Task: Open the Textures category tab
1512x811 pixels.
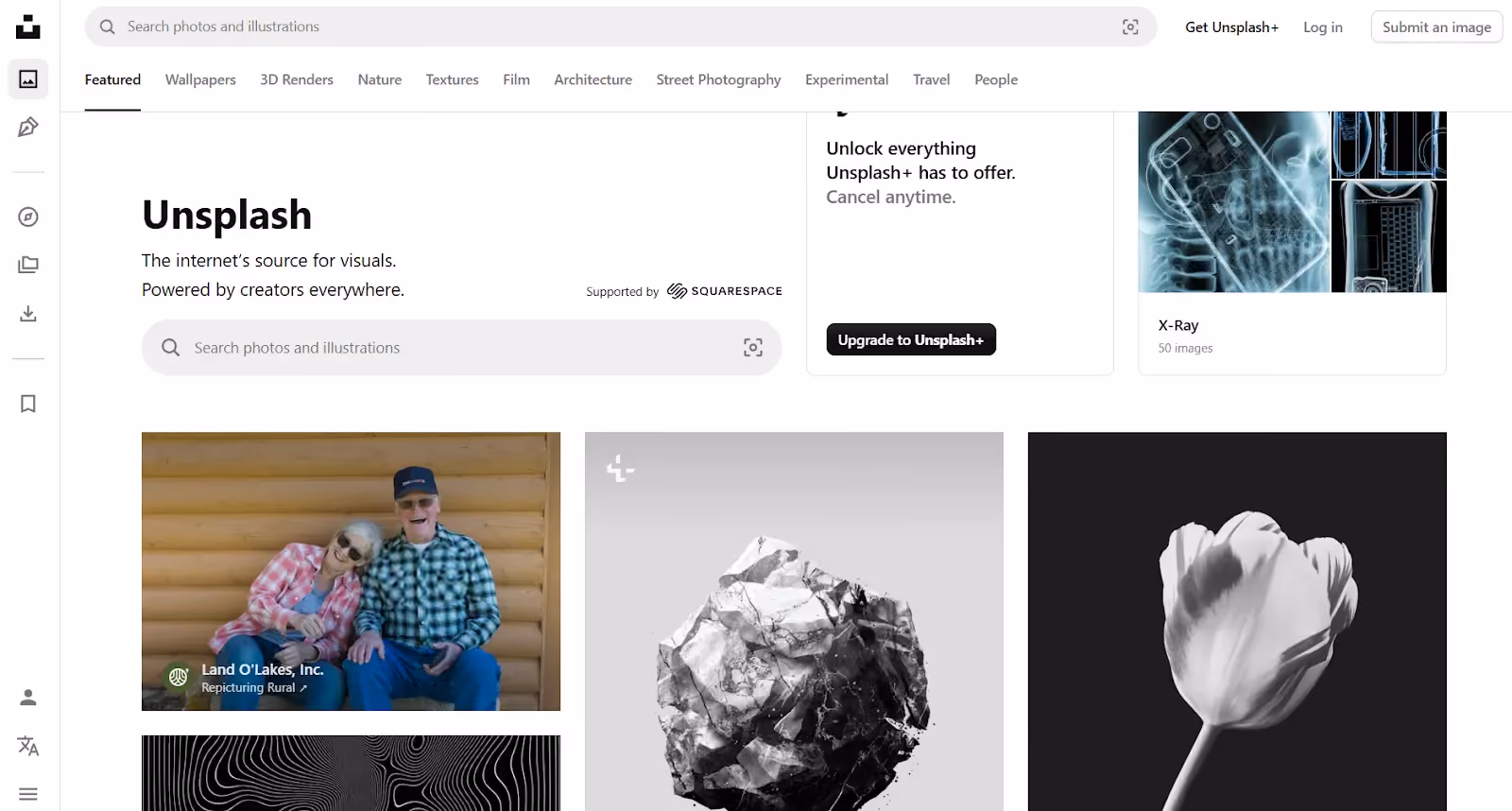Action: 453,79
